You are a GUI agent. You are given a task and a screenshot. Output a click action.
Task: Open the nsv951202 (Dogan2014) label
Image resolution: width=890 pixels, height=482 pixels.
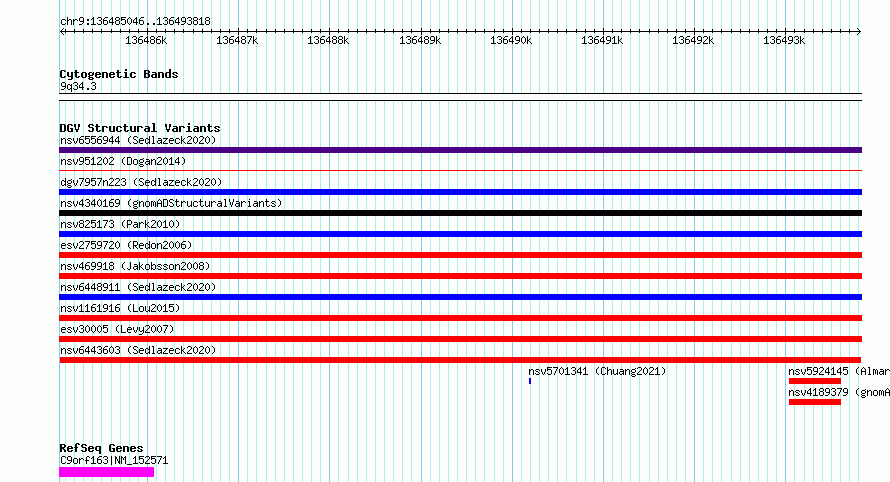[x=123, y=161]
